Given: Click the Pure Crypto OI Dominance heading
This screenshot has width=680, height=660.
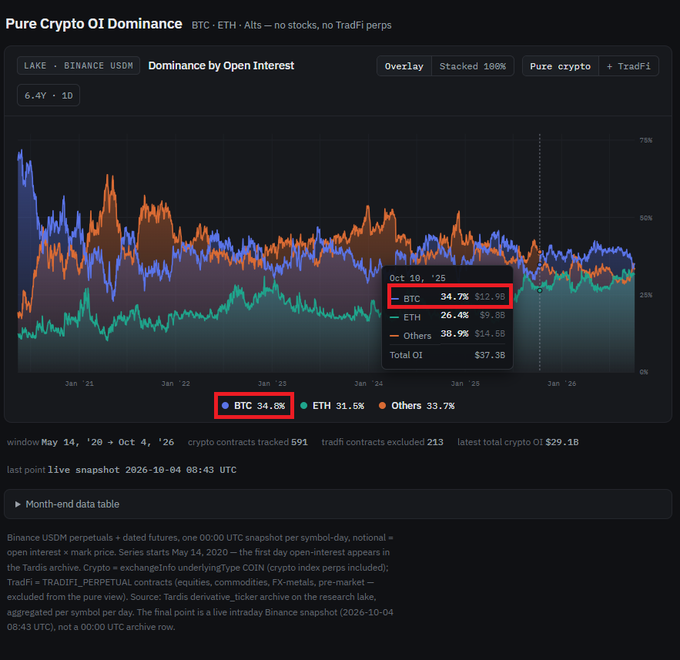Looking at the screenshot, I should pyautogui.click(x=94, y=24).
